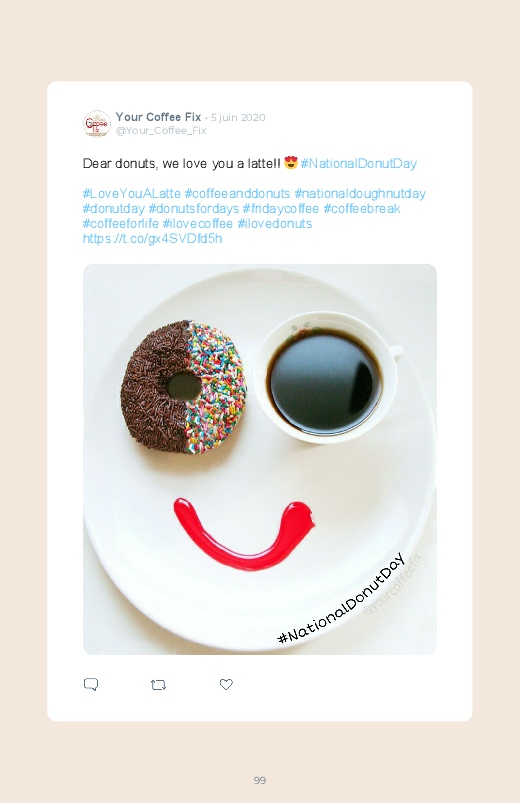The height and width of the screenshot is (803, 520).
Task: Click the #nationaldoughnutday hashtag
Action: point(360,194)
